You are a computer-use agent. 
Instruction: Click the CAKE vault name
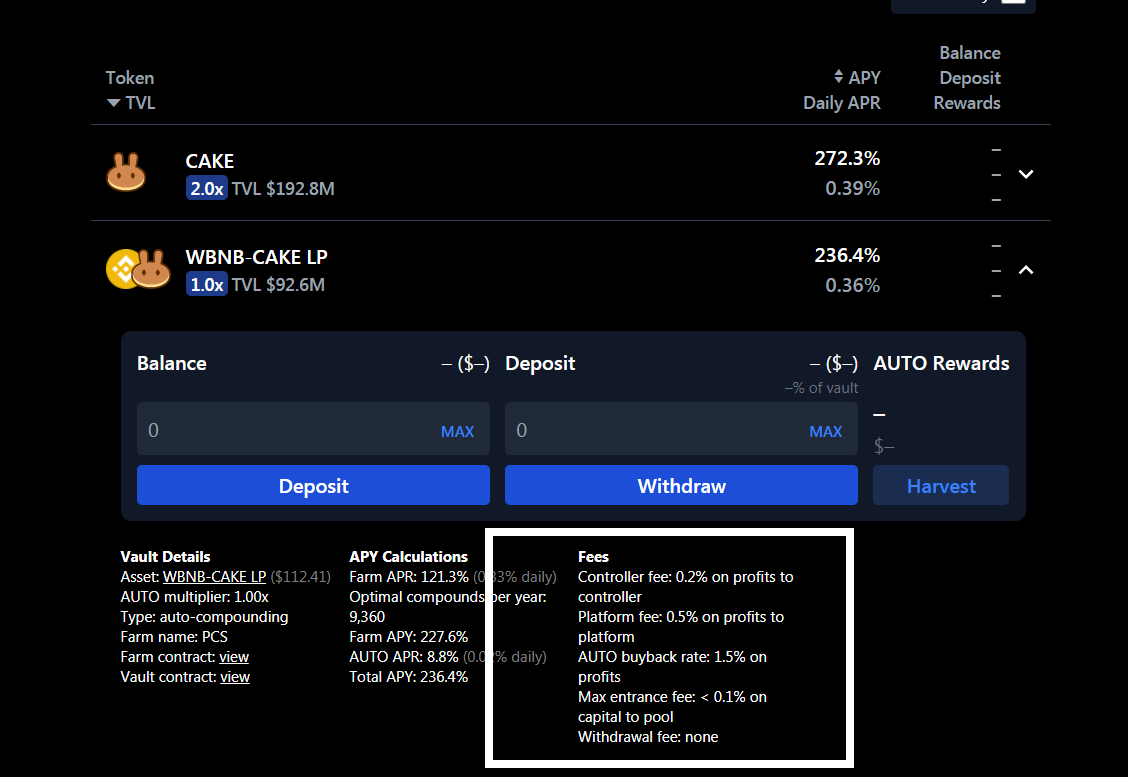point(209,161)
